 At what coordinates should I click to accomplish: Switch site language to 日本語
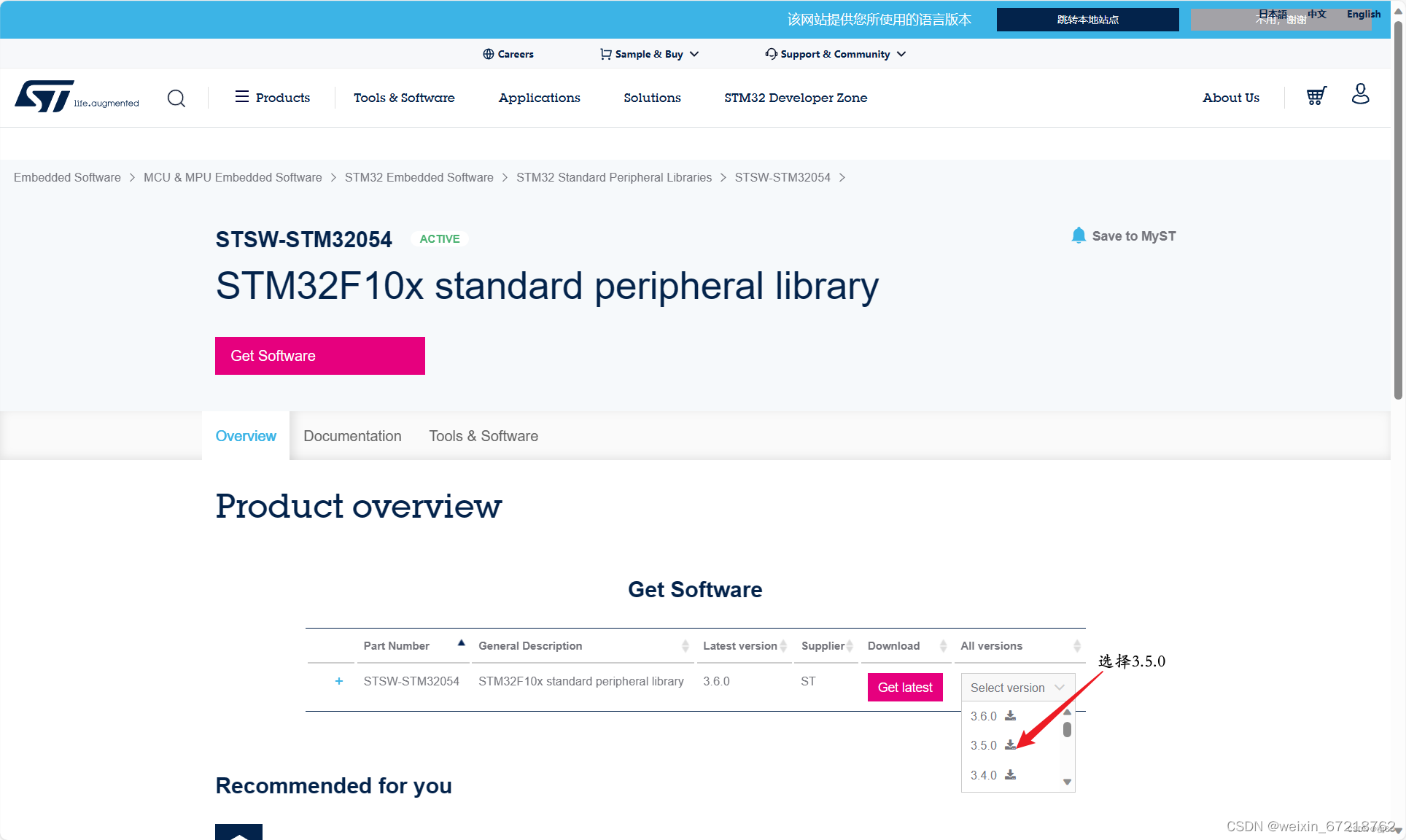click(1273, 14)
